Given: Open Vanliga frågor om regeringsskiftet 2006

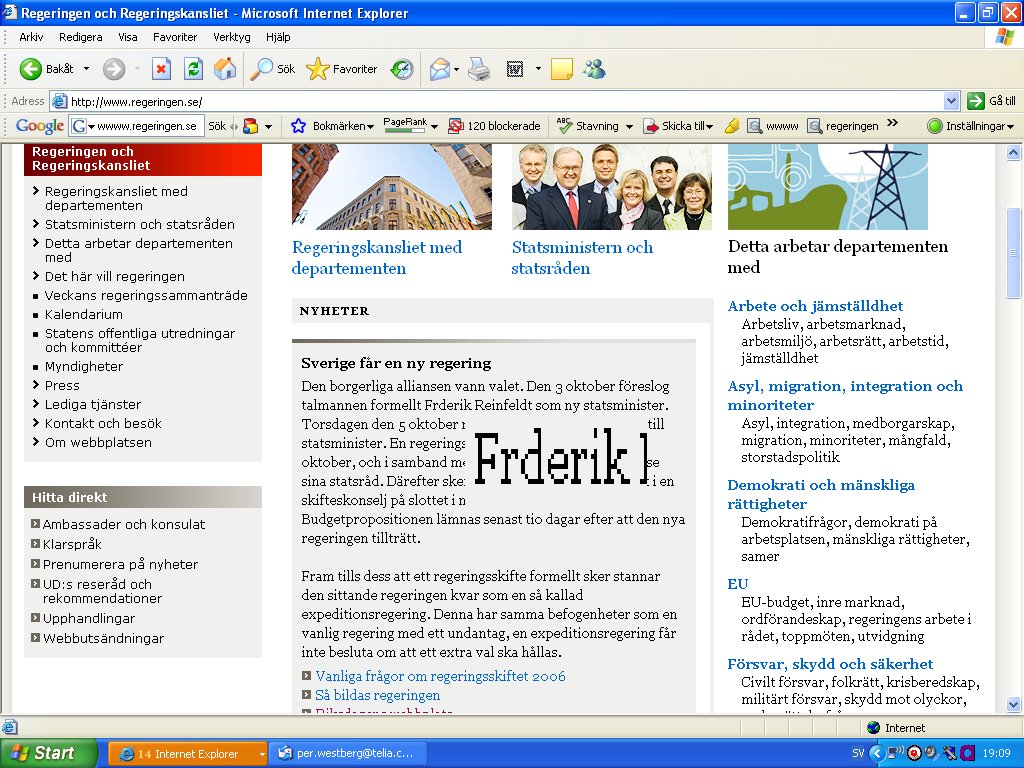Looking at the screenshot, I should pyautogui.click(x=440, y=676).
